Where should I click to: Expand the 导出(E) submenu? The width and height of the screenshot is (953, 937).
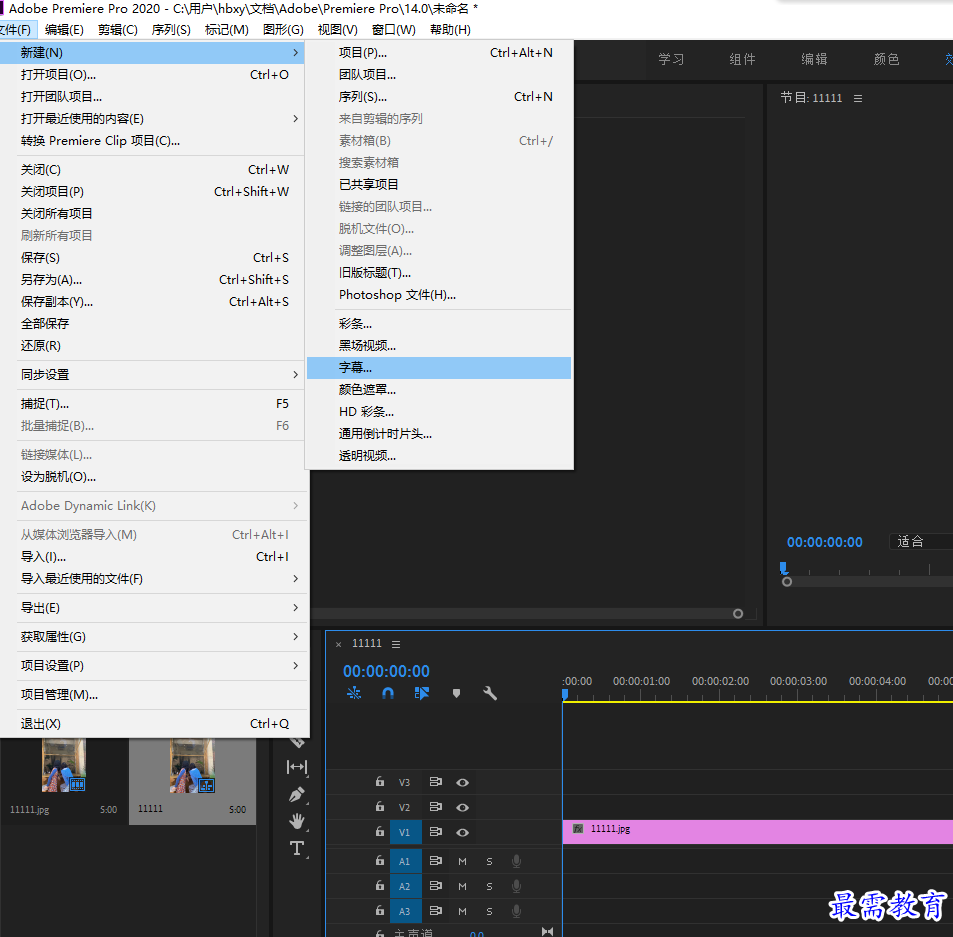click(152, 608)
